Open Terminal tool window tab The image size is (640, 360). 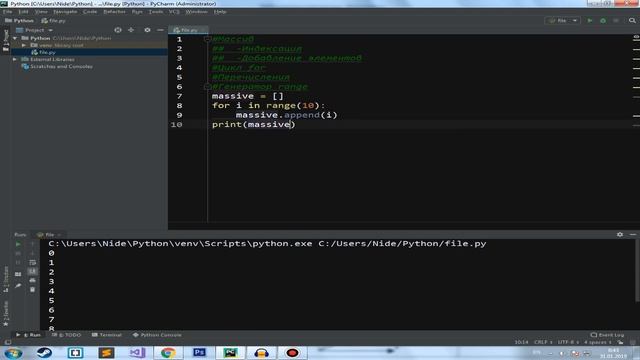tap(107, 335)
